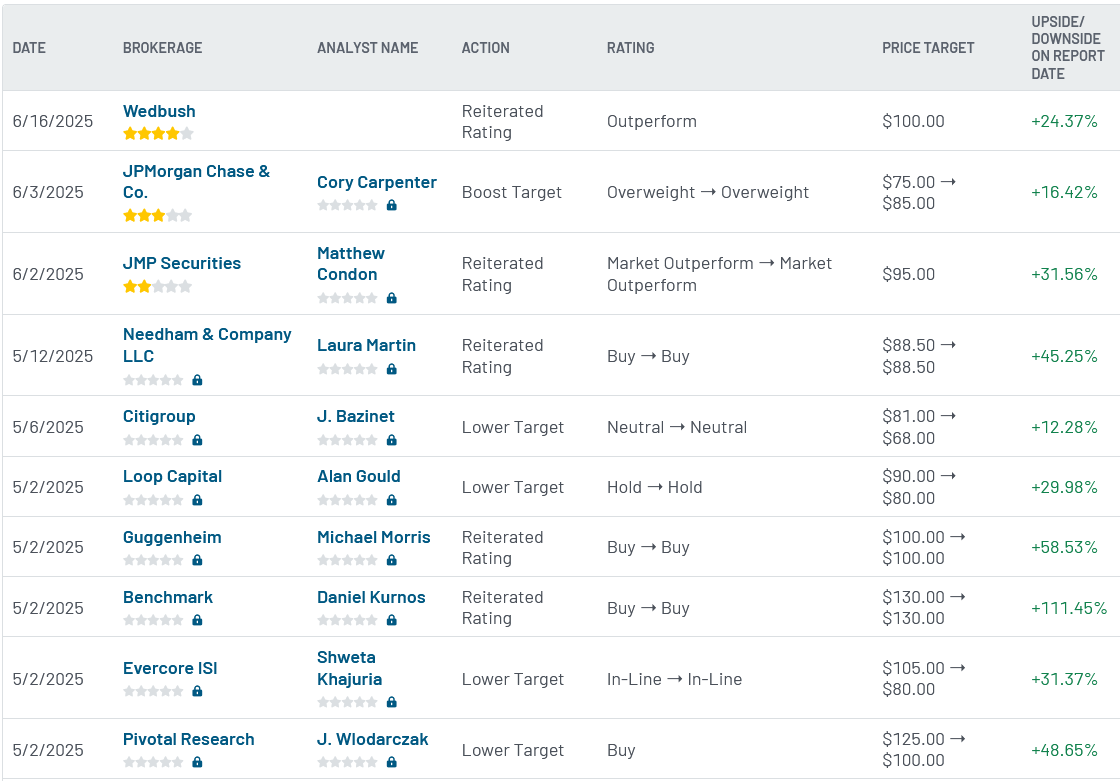Open analyst Matthew Condon's profile
Viewport: 1120px width, 781px height.
coord(351,264)
